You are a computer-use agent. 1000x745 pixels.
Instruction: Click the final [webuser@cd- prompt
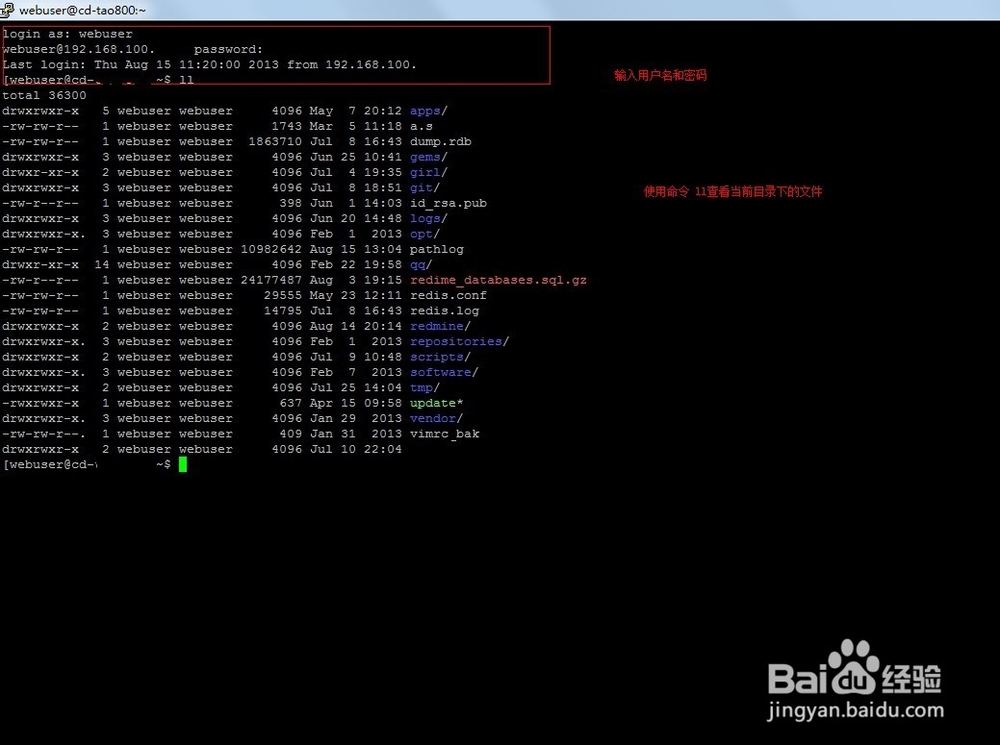click(x=87, y=464)
